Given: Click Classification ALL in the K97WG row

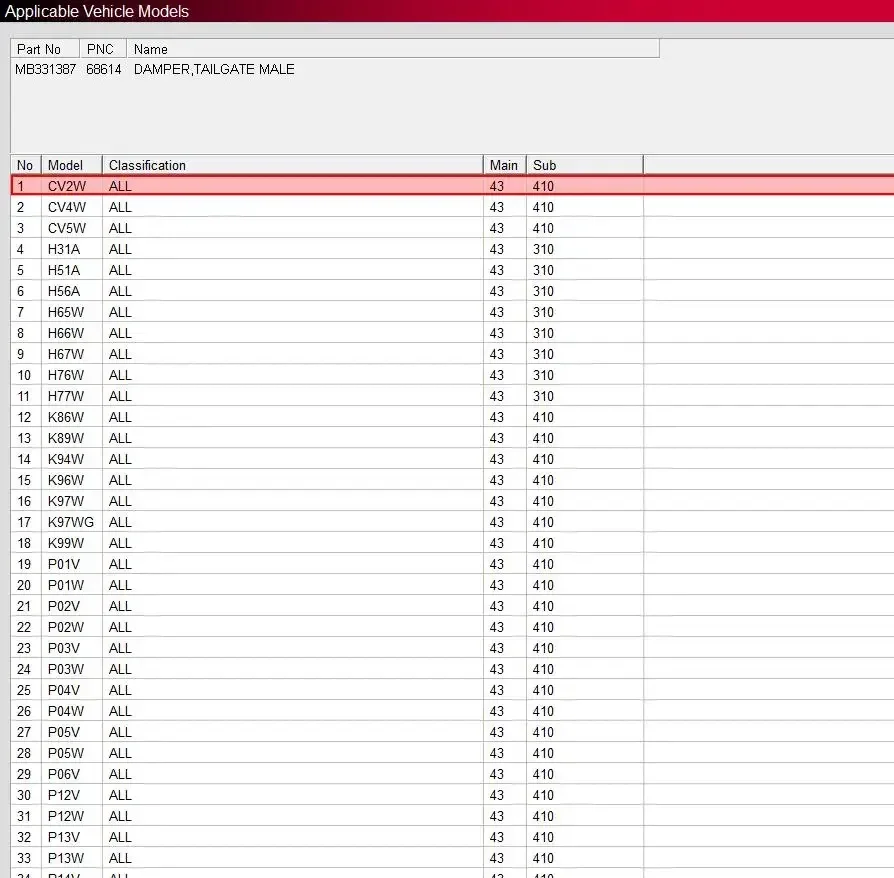Looking at the screenshot, I should pos(120,522).
